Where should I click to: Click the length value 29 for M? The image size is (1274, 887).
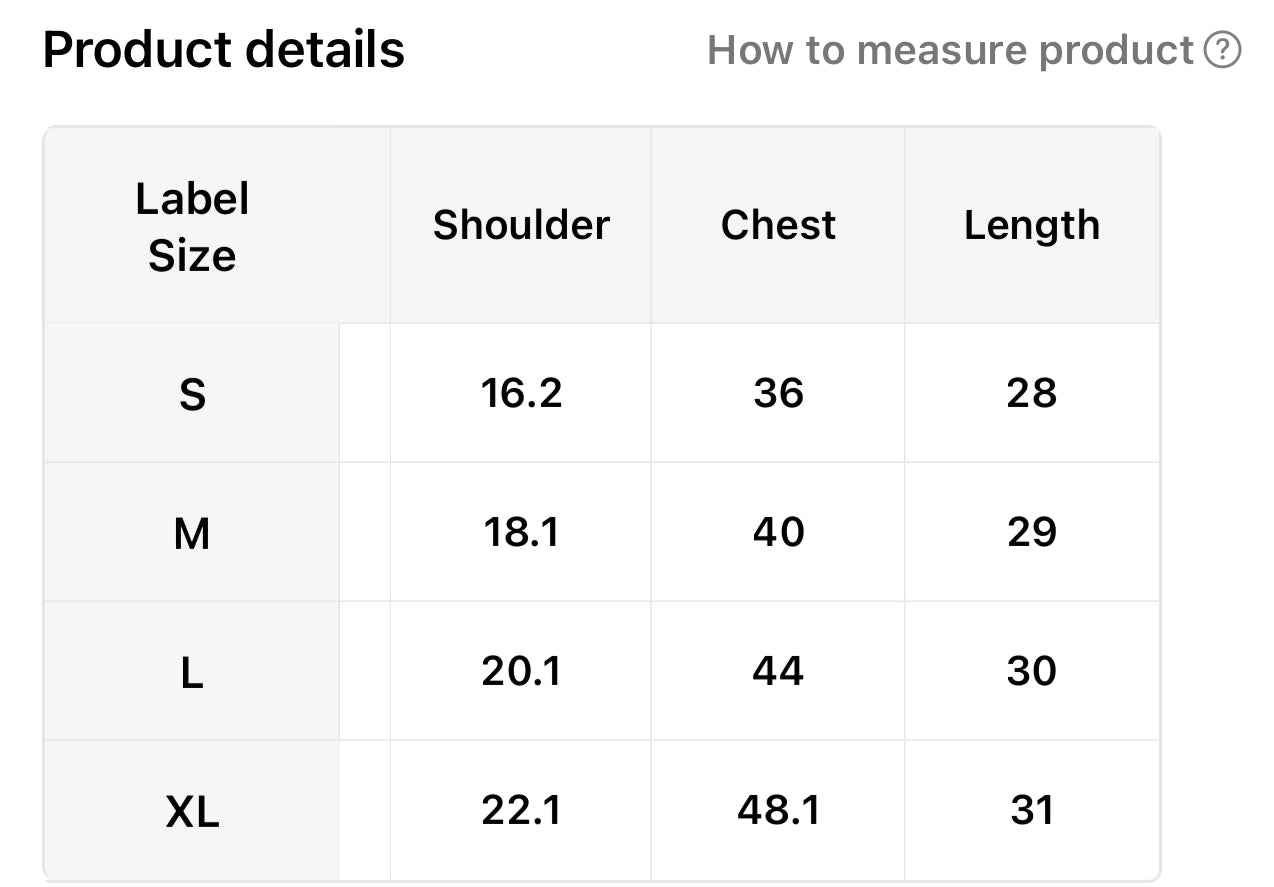1032,532
